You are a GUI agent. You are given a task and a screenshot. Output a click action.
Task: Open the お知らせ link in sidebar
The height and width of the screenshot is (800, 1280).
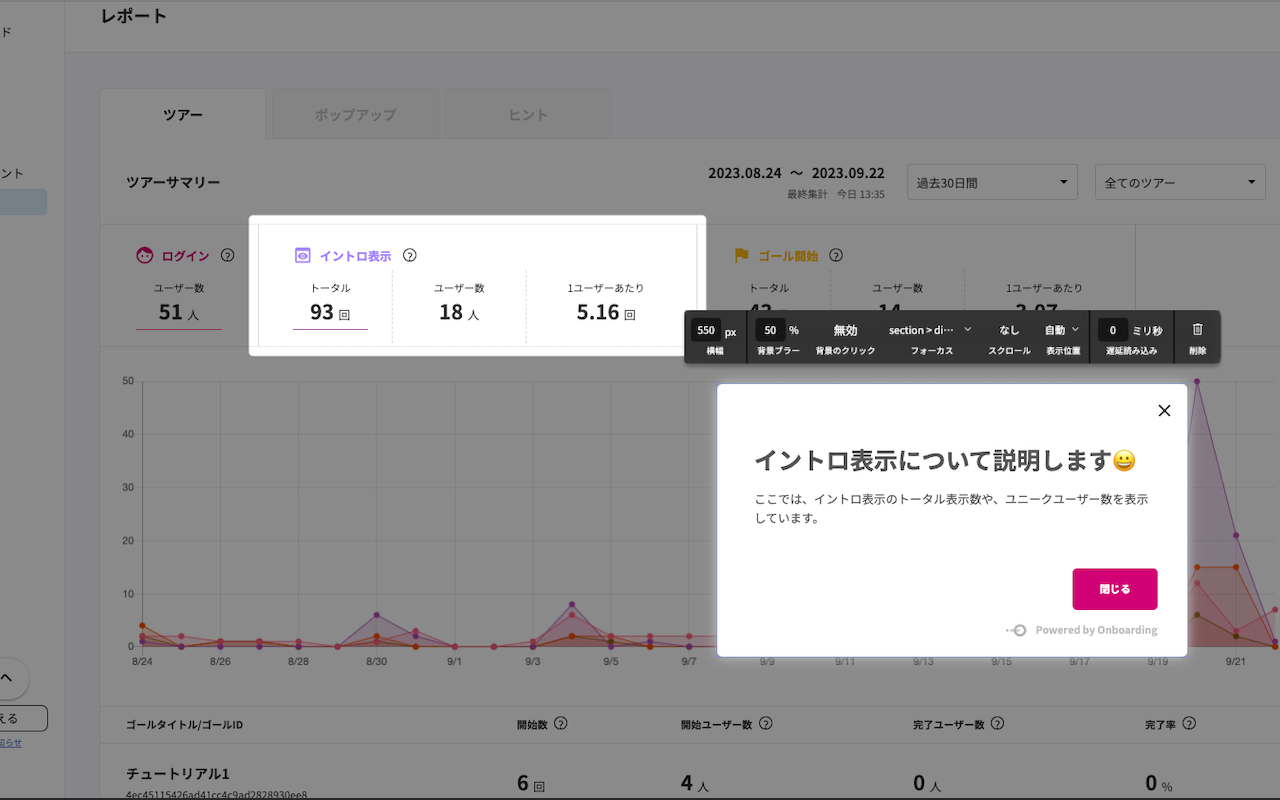point(12,743)
